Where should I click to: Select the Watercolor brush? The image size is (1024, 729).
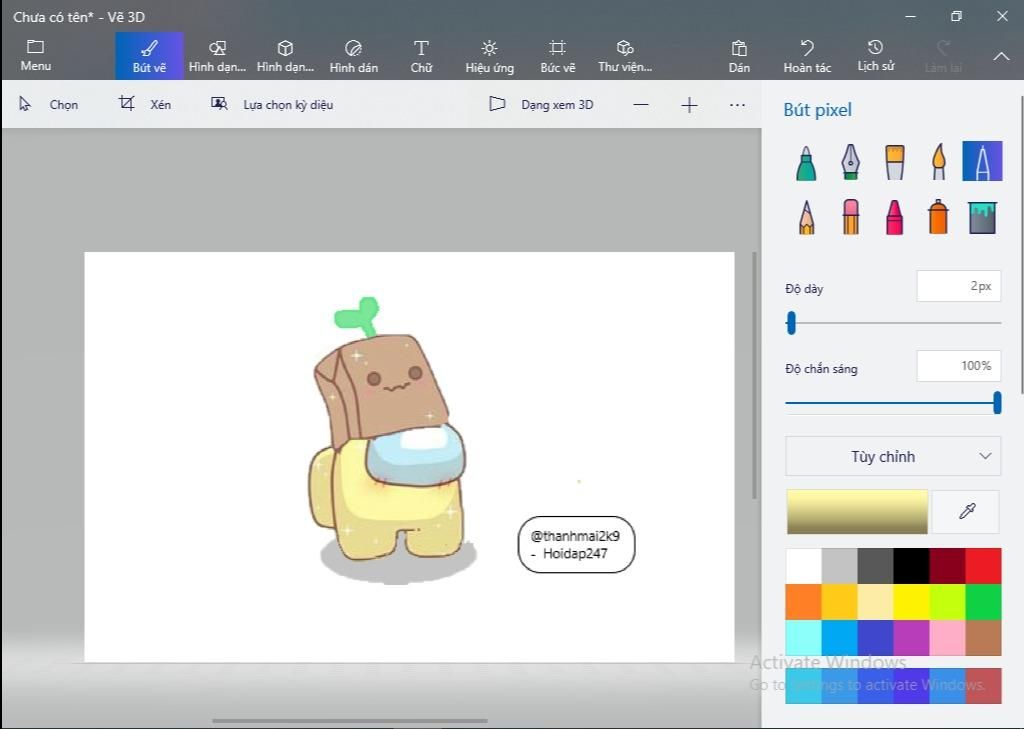[938, 162]
